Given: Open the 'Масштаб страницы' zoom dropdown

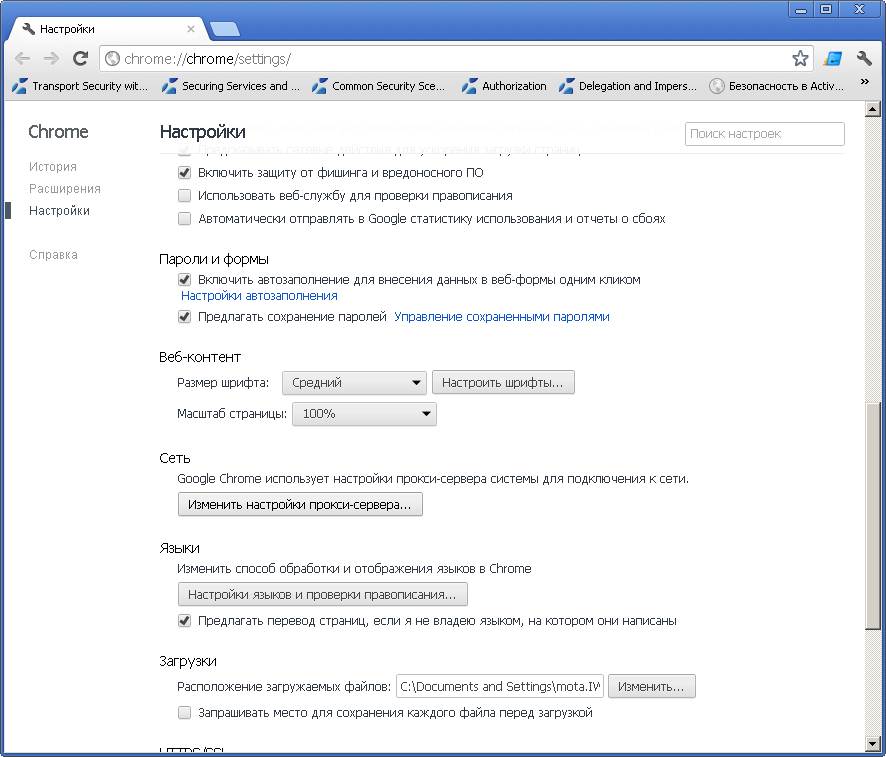Looking at the screenshot, I should coord(363,413).
